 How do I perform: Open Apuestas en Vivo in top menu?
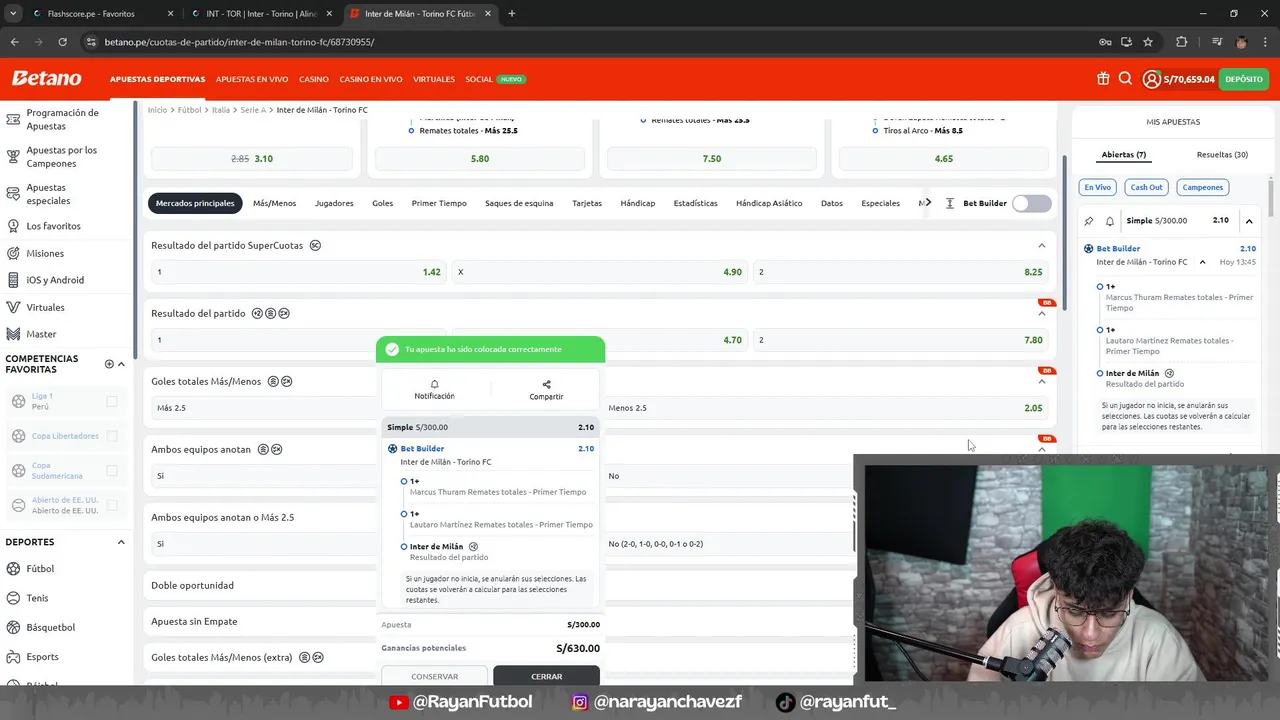coord(252,79)
